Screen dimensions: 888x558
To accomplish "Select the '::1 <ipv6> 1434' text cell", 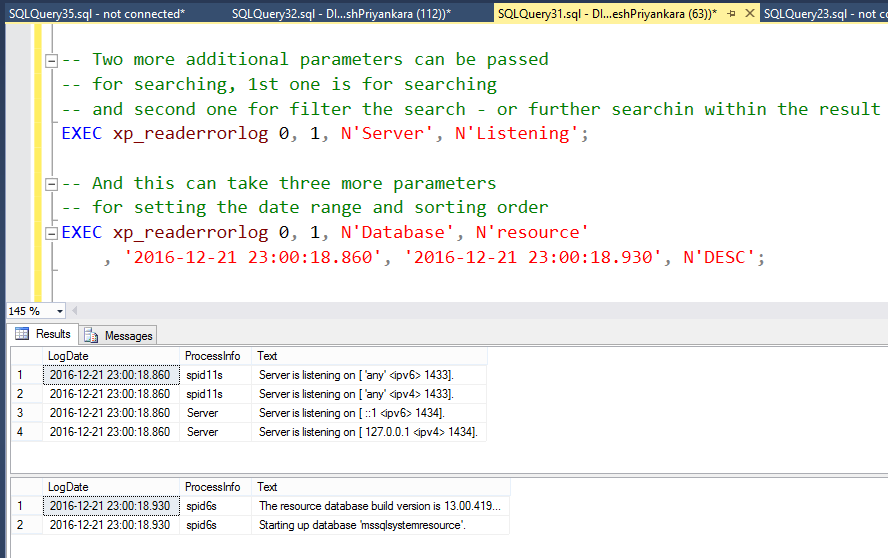I will [x=369, y=413].
